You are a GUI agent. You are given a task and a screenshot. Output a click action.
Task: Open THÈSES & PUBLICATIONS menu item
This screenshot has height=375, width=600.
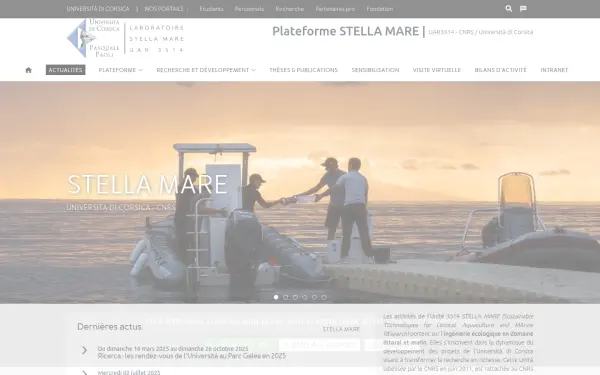click(303, 70)
